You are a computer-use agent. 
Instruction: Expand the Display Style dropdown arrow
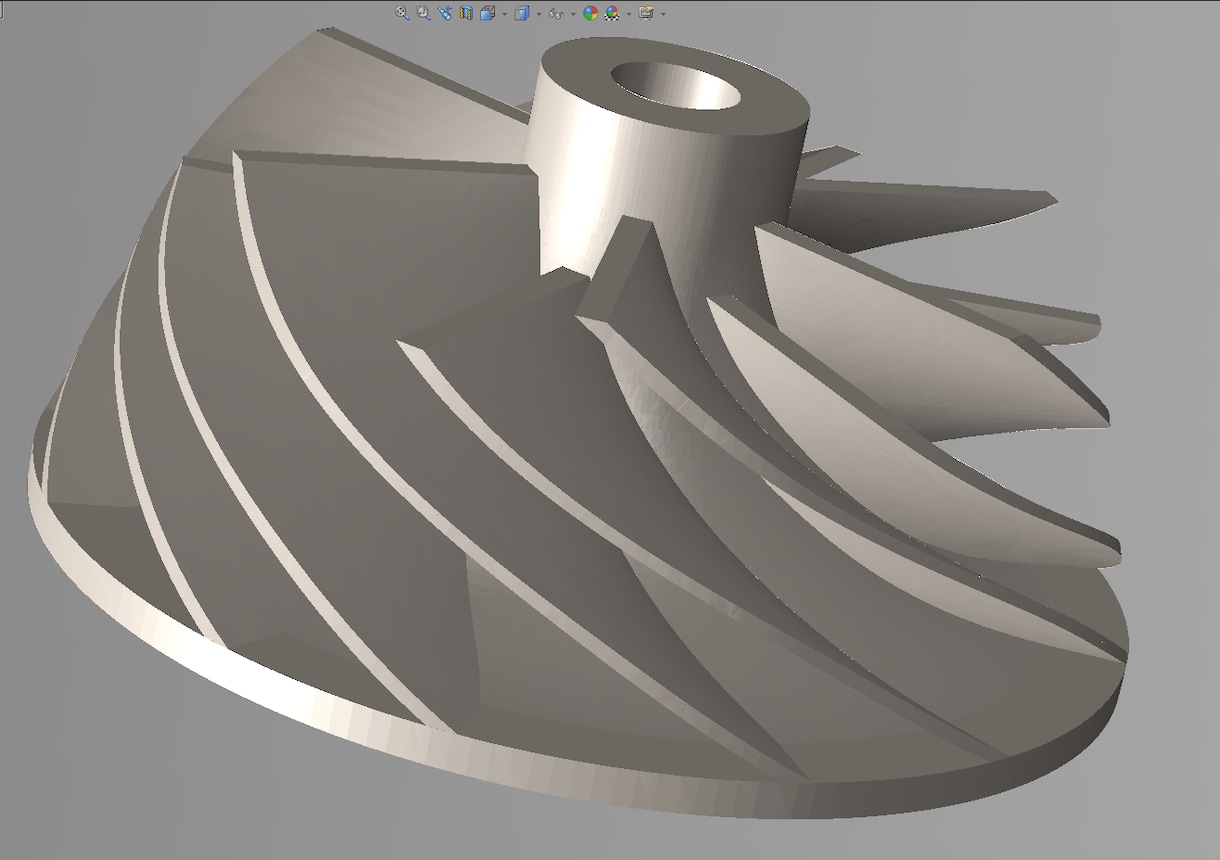(538, 14)
